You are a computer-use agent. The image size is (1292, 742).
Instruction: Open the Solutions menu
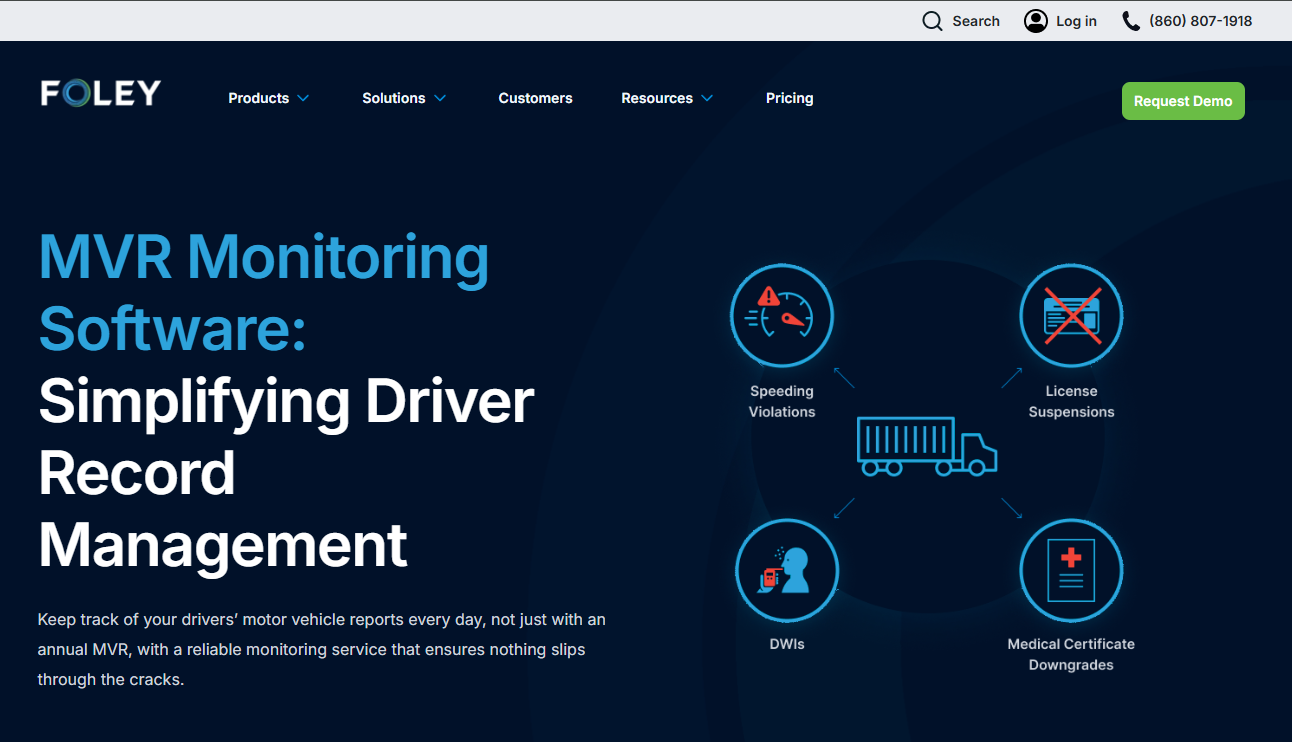[394, 98]
